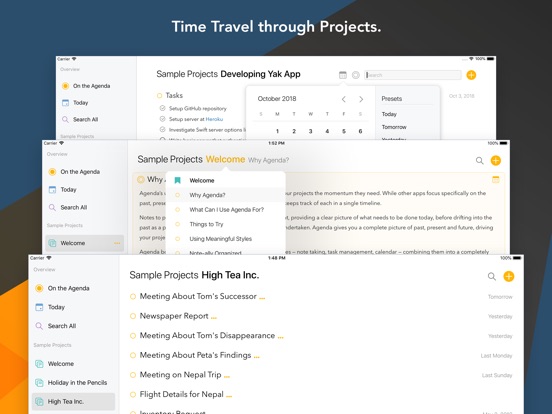The height and width of the screenshot is (414, 552).
Task: Go to previous month in October 2018 calendar
Action: pyautogui.click(x=344, y=99)
